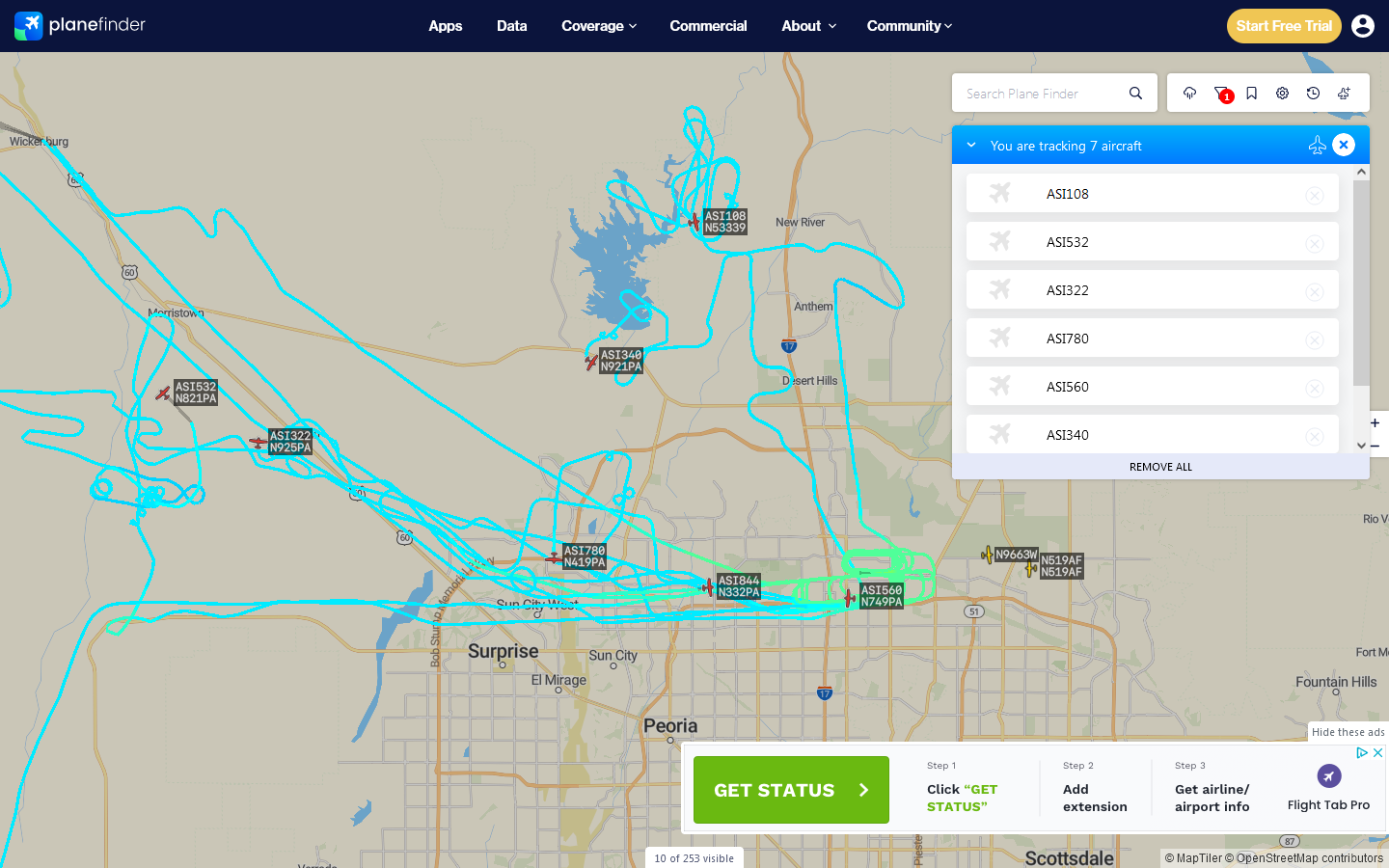The image size is (1389, 868).
Task: Click the ad choices icon on the banner
Action: click(x=1362, y=753)
